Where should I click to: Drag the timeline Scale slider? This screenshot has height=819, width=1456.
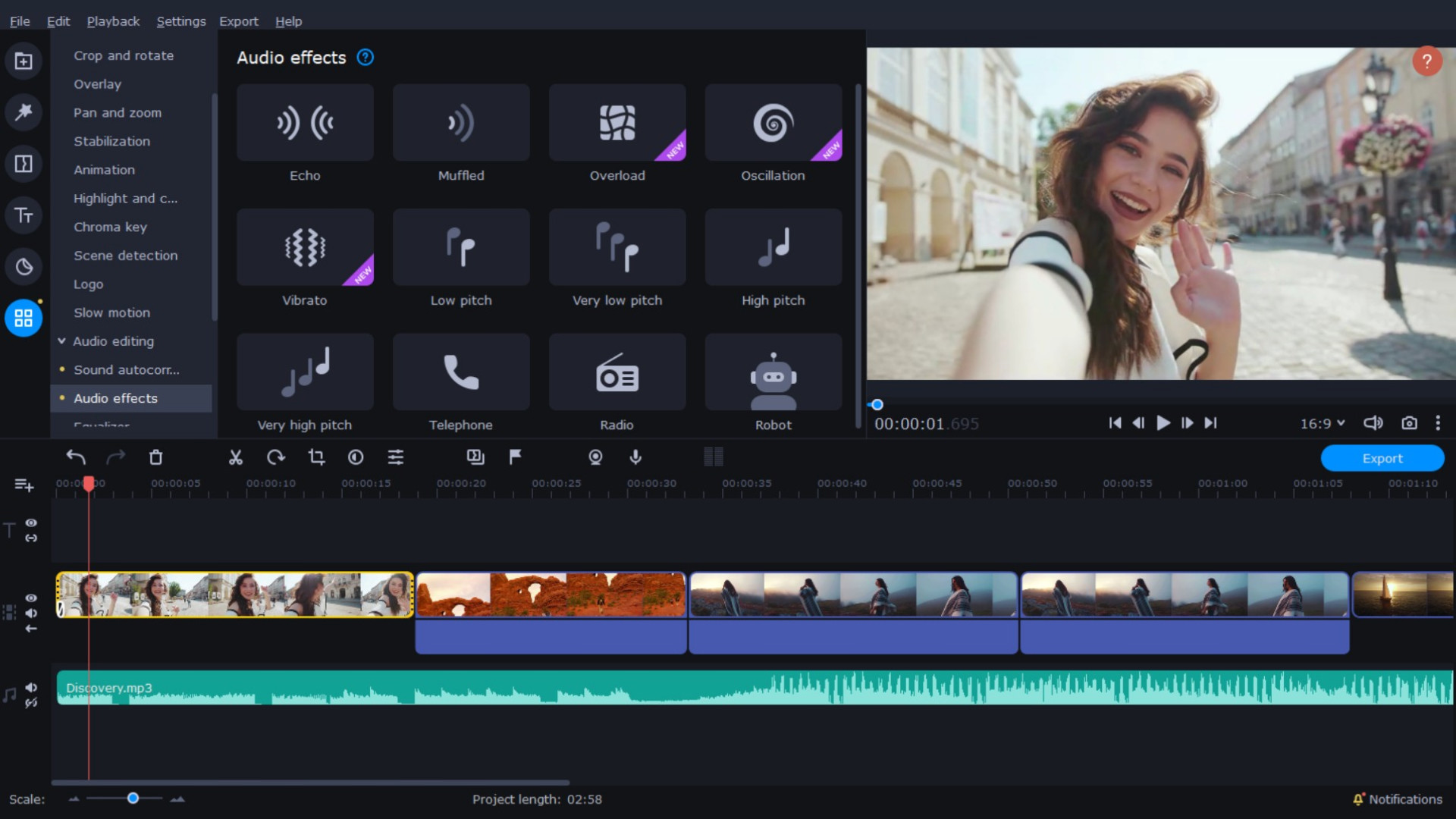pos(132,797)
